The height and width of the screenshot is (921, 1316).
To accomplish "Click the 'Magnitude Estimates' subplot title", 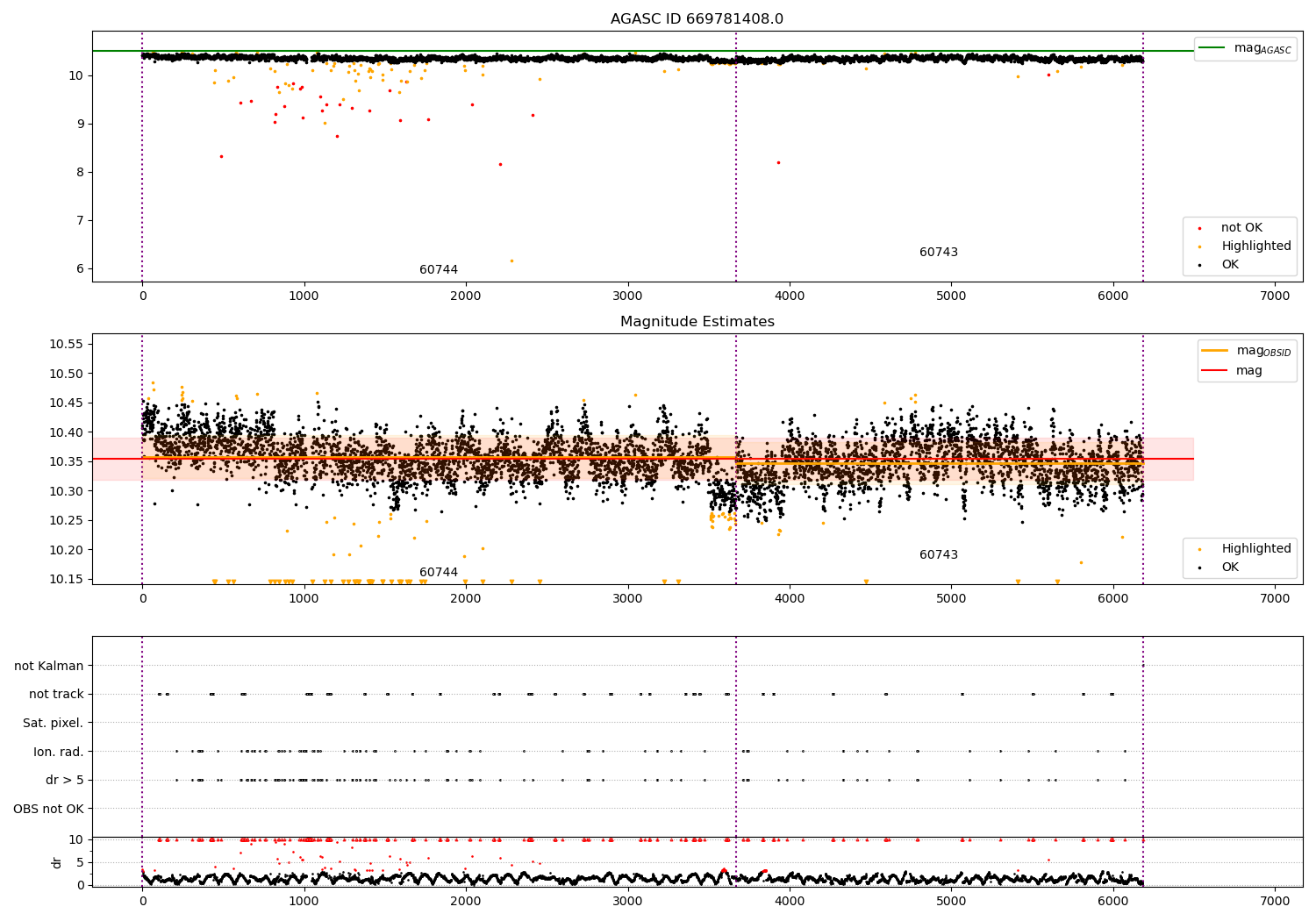I will click(x=697, y=322).
